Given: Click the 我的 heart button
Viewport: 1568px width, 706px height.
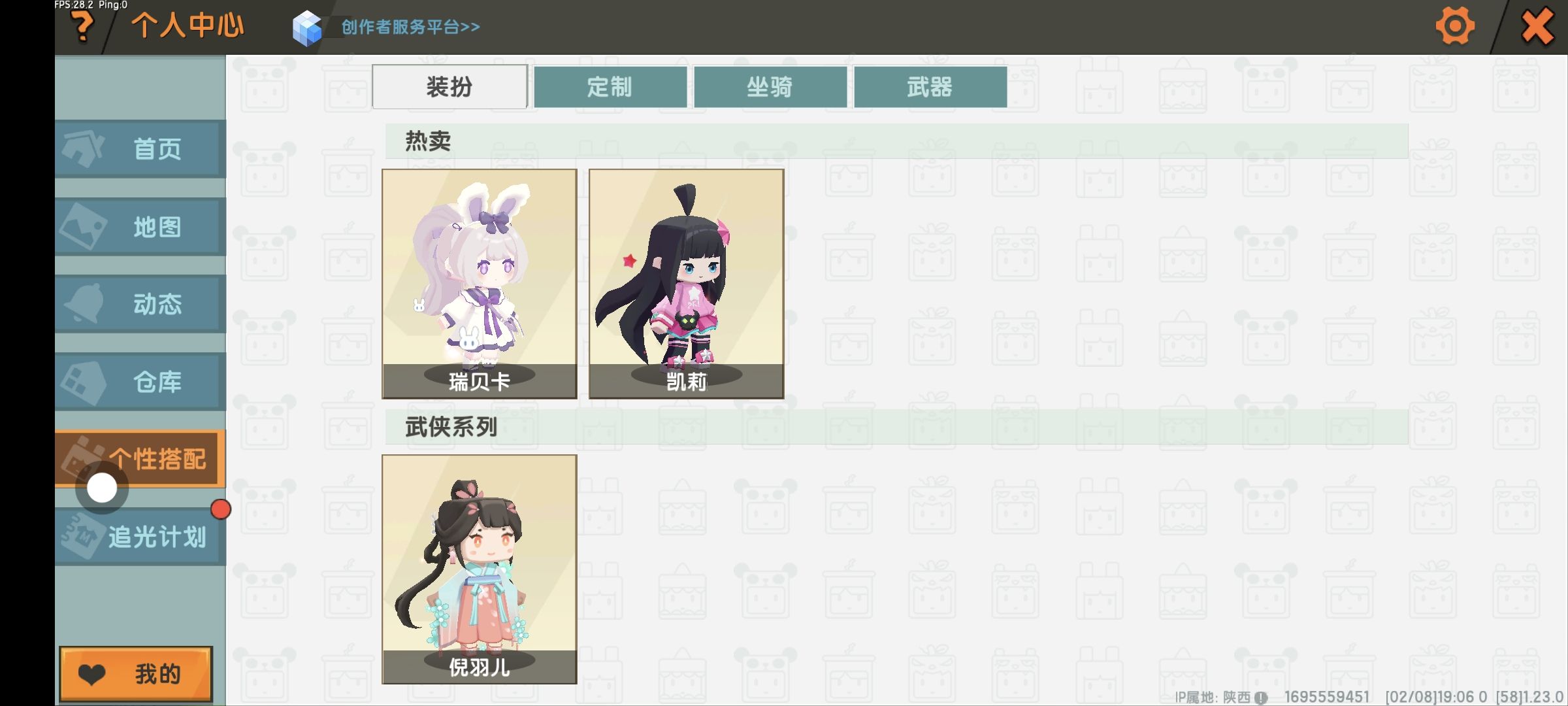Looking at the screenshot, I should 136,674.
